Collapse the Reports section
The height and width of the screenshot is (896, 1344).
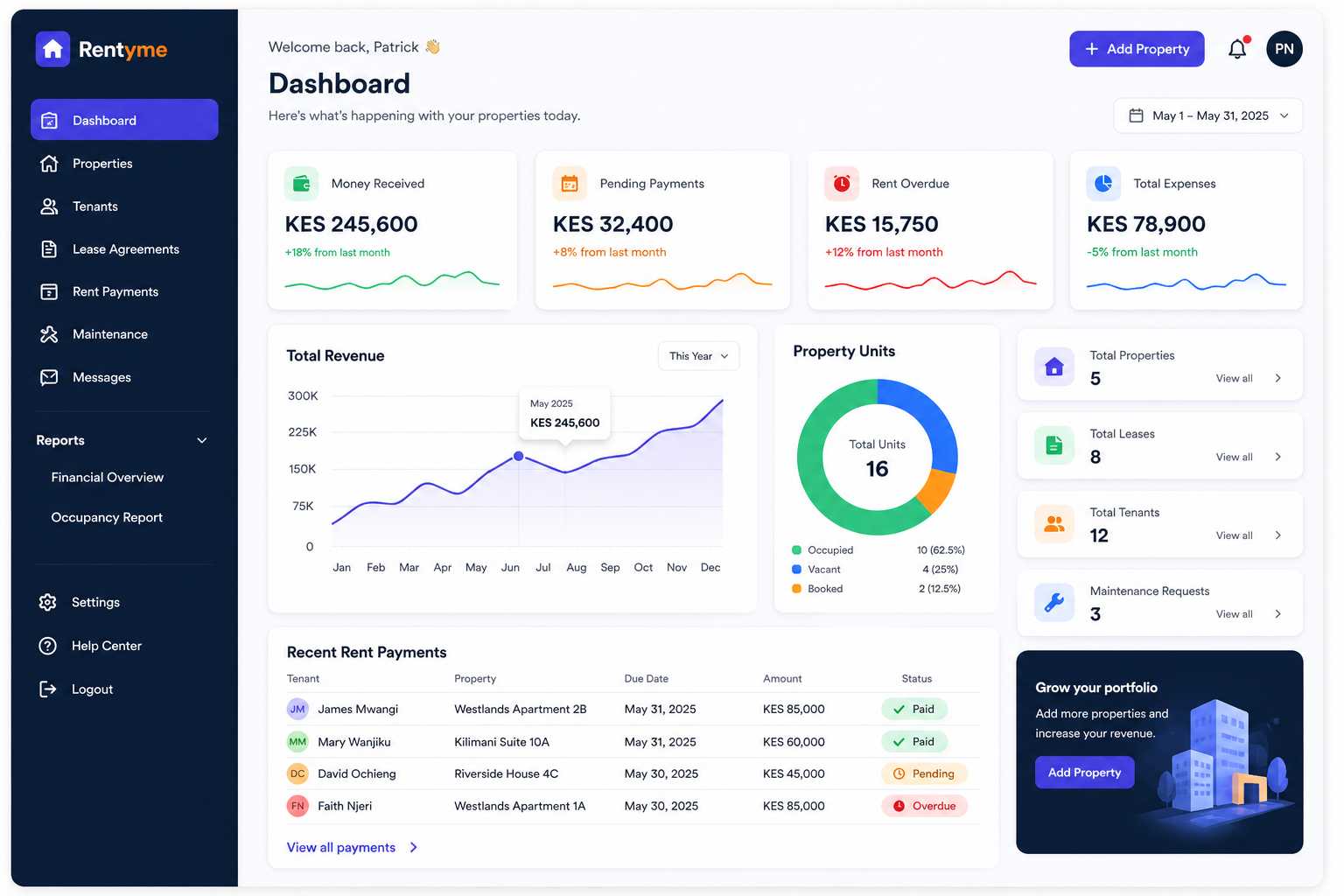click(201, 440)
